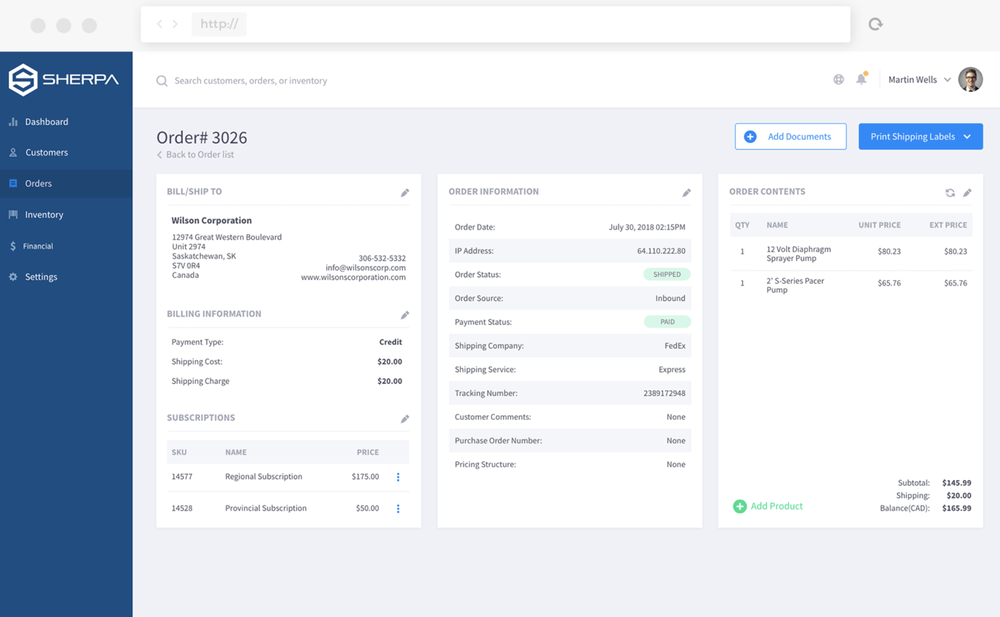Edit Order Information using its pencil icon

coord(687,192)
